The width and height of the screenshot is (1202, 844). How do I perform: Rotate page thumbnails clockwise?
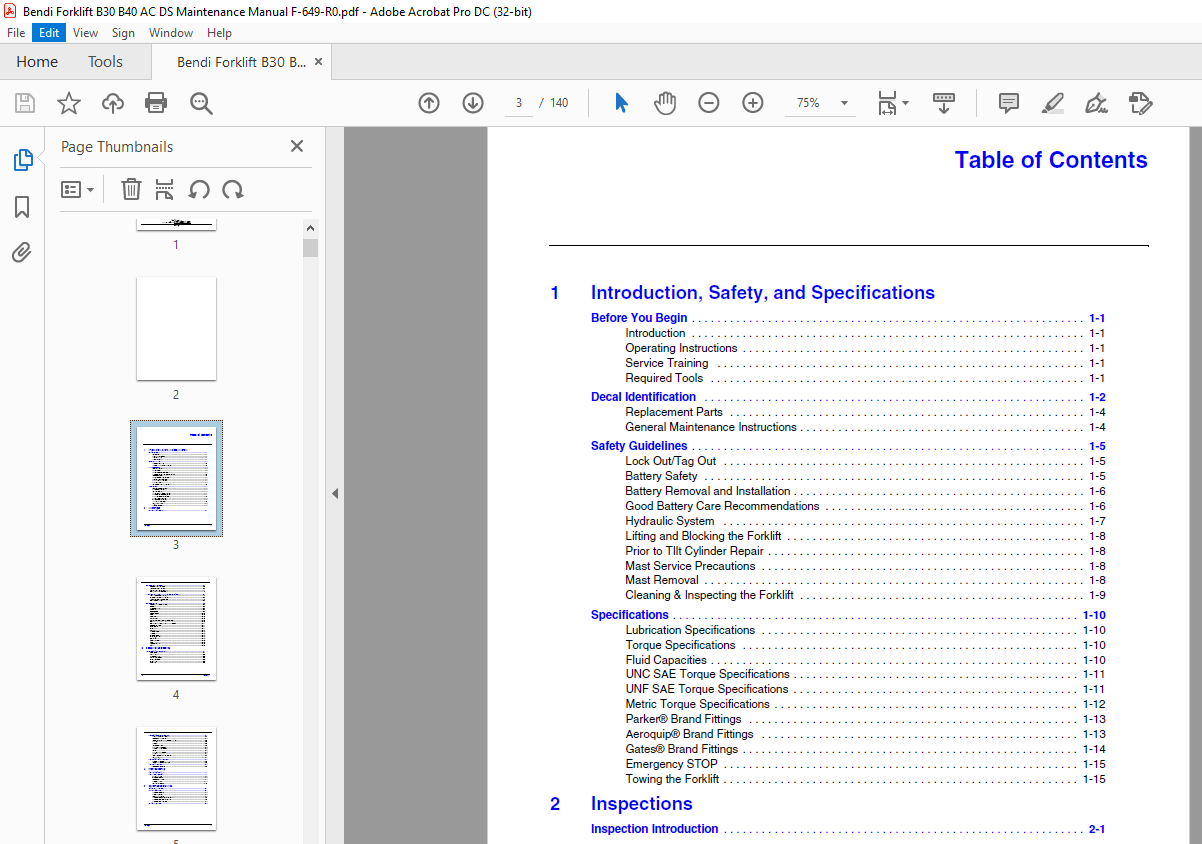[233, 189]
